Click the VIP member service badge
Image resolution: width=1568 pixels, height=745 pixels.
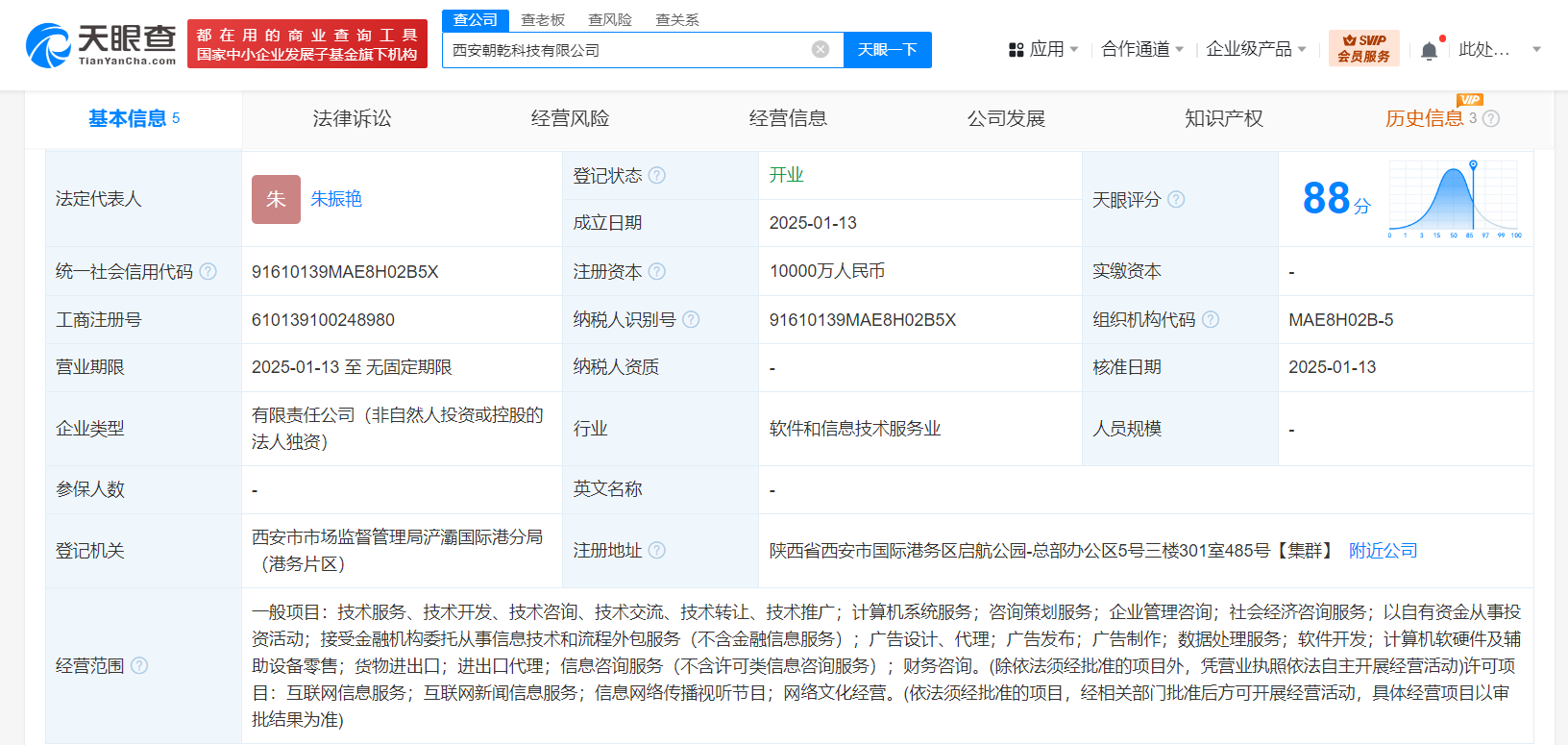tap(1363, 48)
